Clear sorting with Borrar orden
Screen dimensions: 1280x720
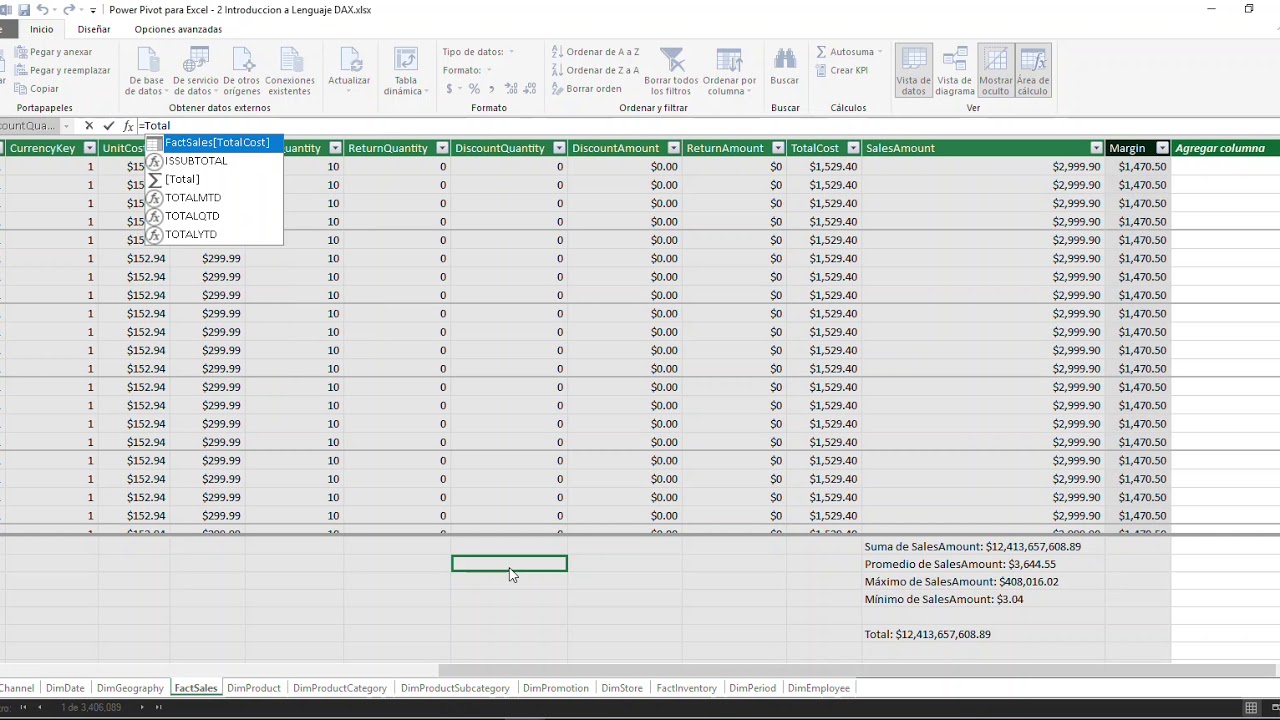586,89
